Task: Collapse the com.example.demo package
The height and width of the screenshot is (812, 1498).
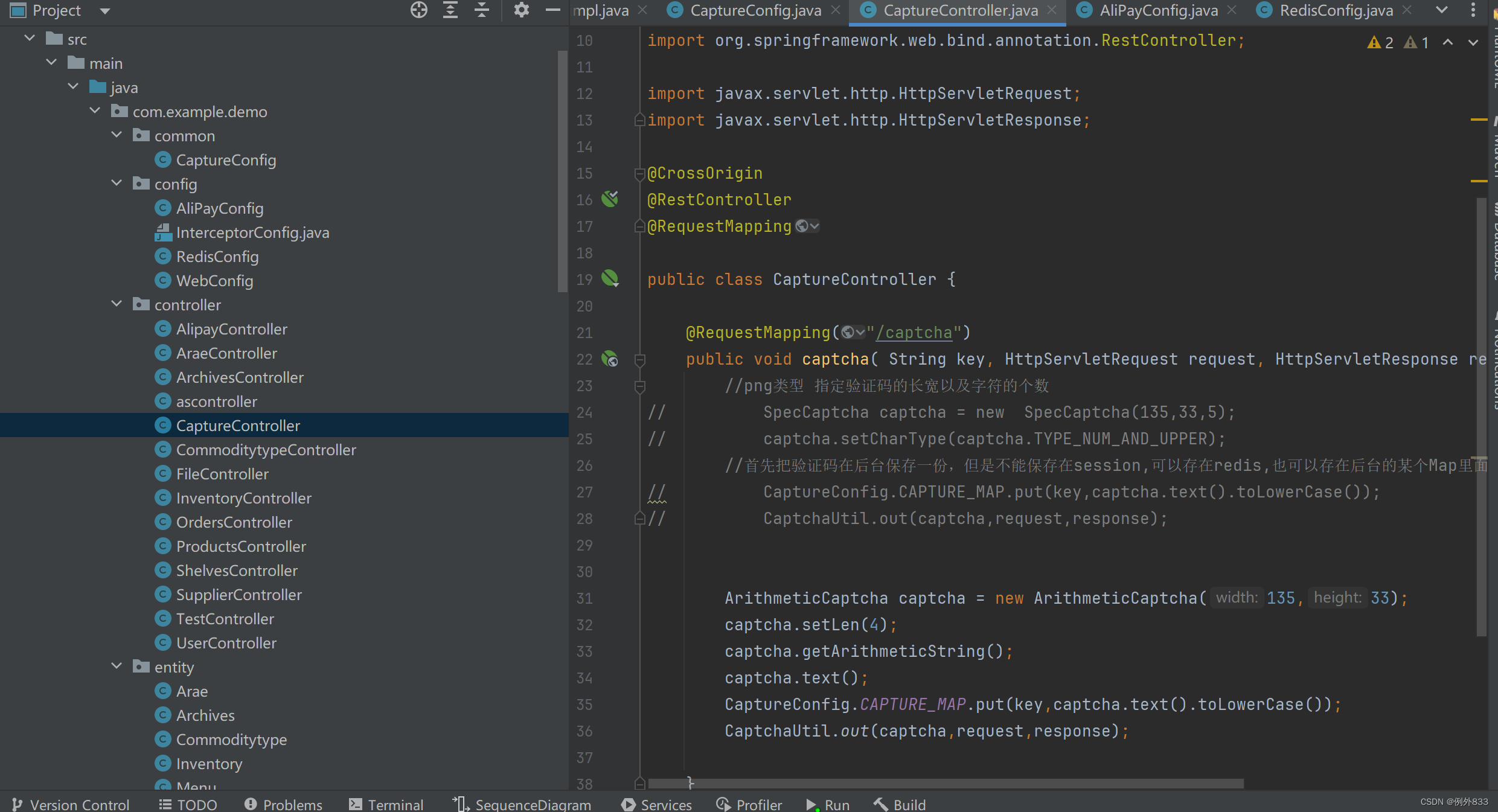Action: click(94, 111)
